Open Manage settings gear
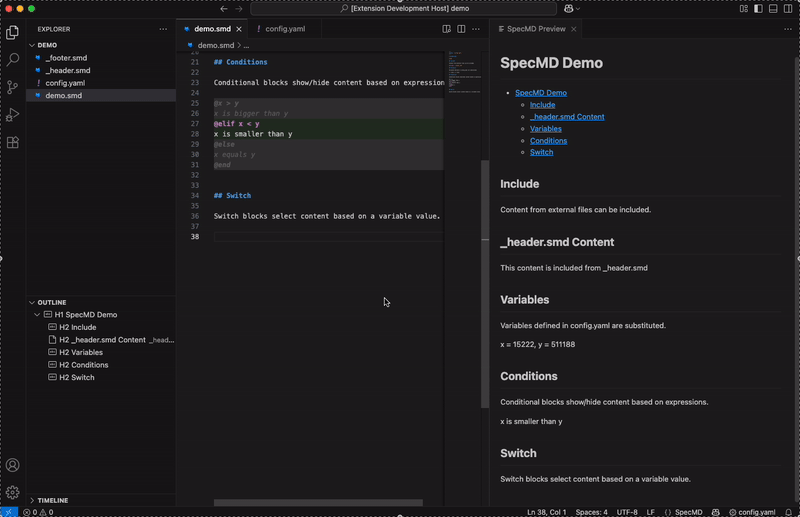Viewport: 800px width, 517px height. tap(13, 492)
